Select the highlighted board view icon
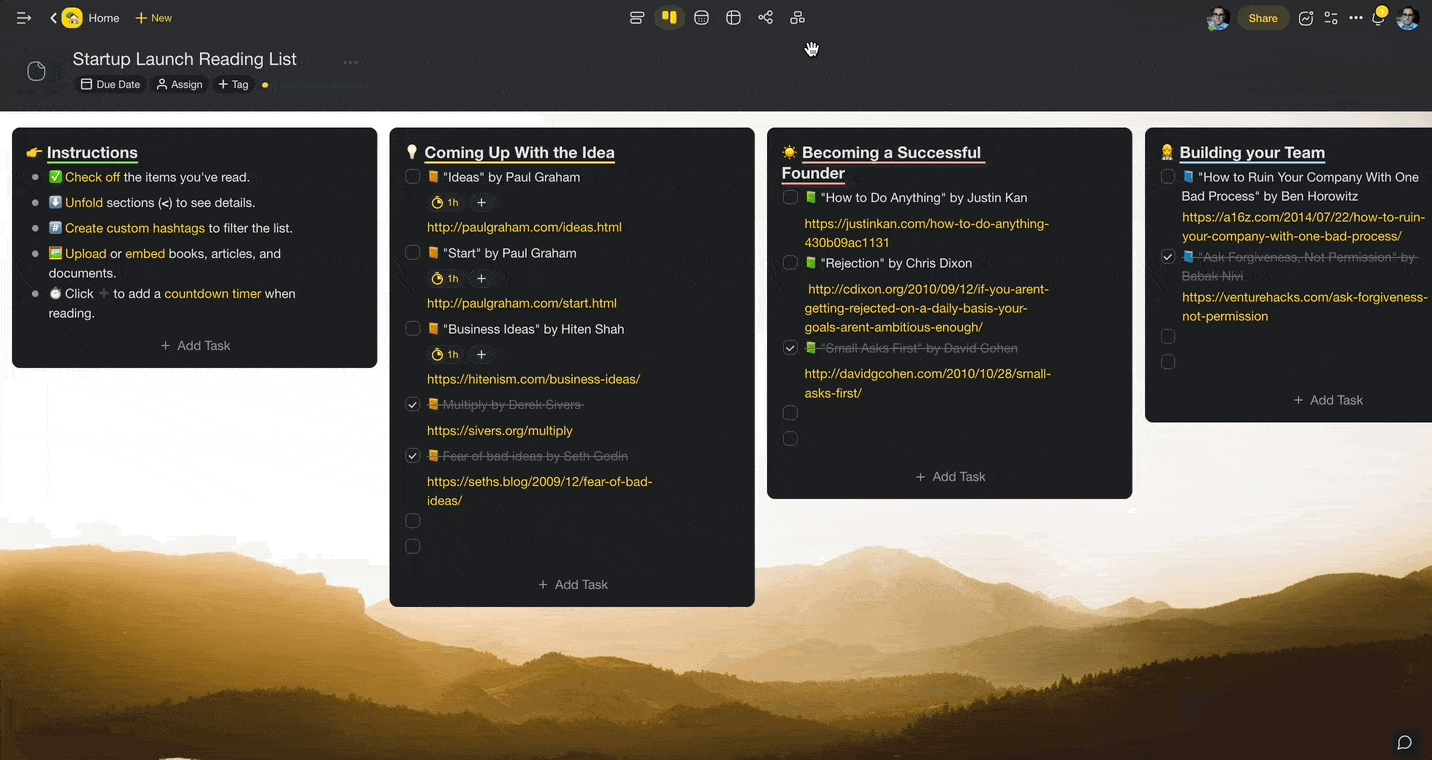This screenshot has height=760, width=1432. [669, 17]
